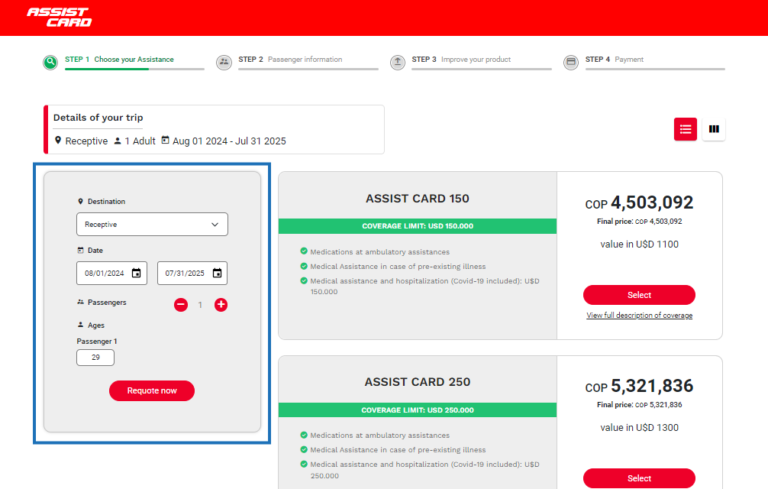Click the Destination label pin icon
This screenshot has height=489, width=768.
click(x=81, y=201)
